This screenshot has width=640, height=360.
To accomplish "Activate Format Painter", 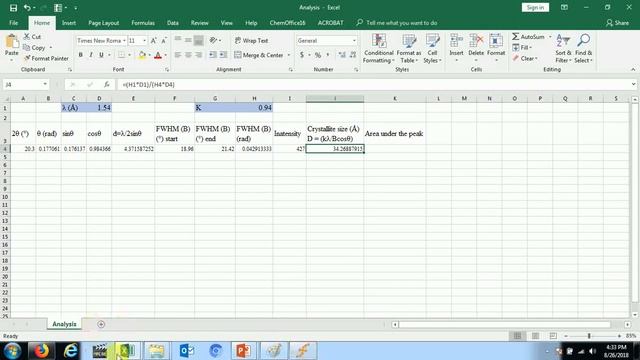I will pos(46,58).
